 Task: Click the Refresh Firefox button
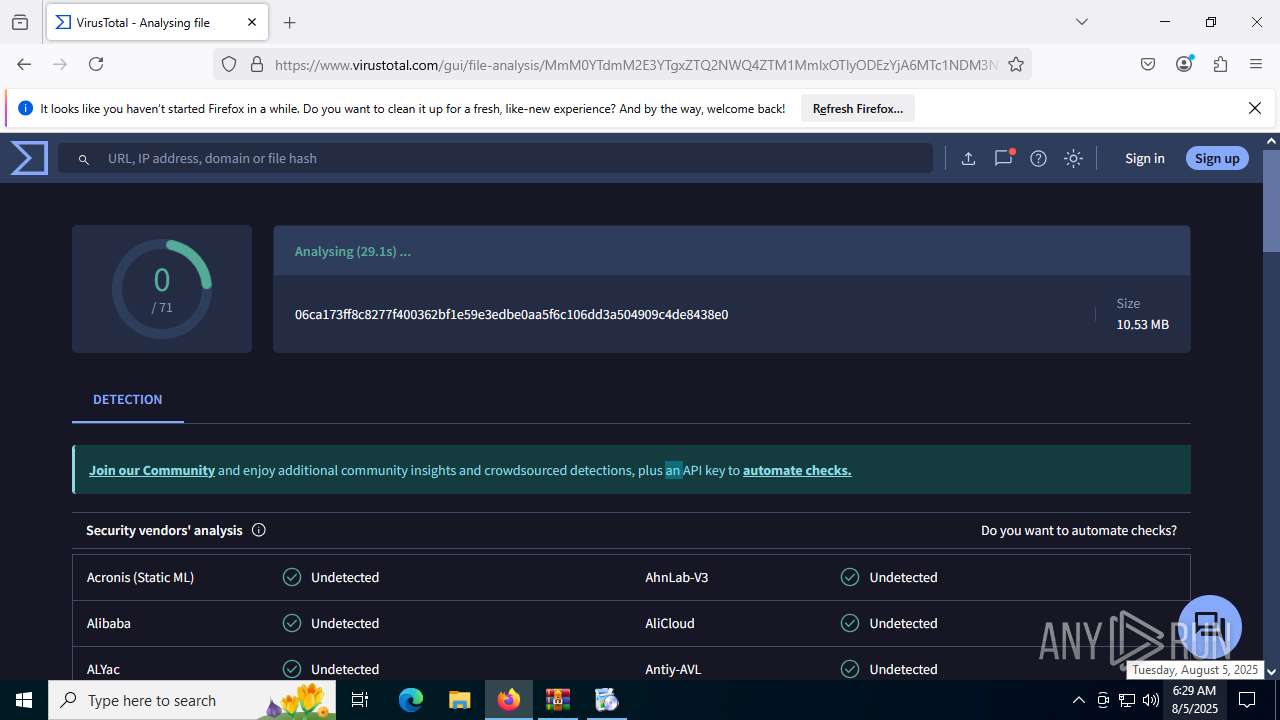[x=858, y=108]
